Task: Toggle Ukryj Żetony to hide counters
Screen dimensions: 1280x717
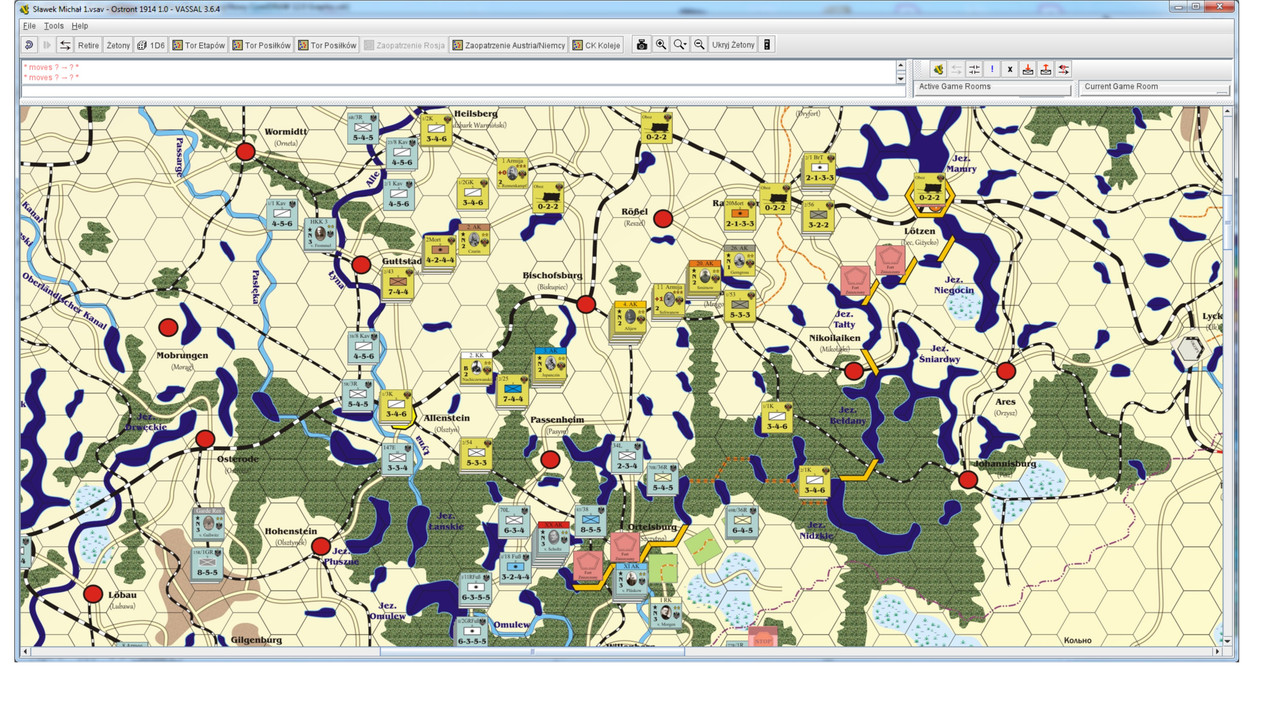Action: [733, 45]
